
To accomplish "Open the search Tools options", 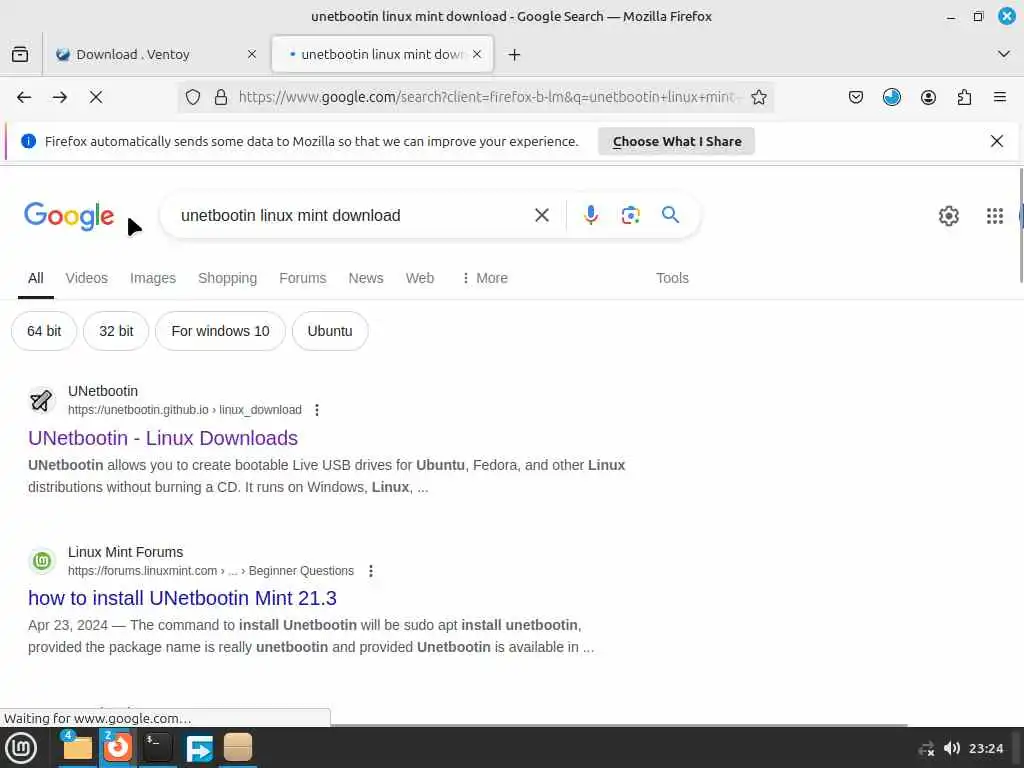I will [x=672, y=278].
